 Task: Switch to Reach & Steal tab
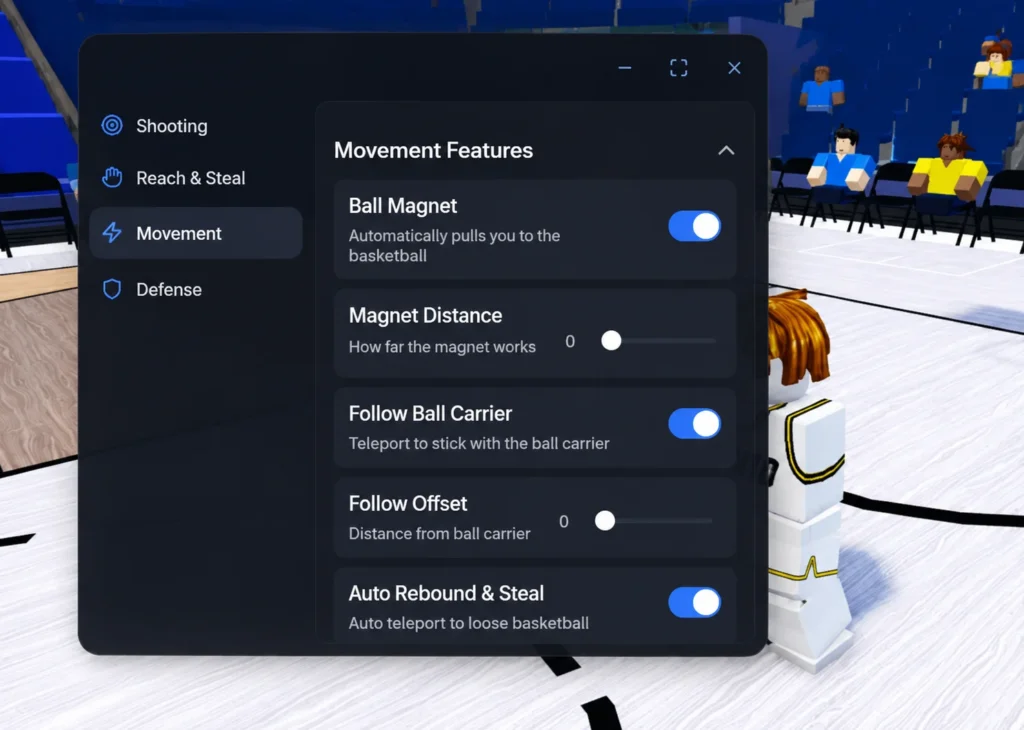pos(195,178)
